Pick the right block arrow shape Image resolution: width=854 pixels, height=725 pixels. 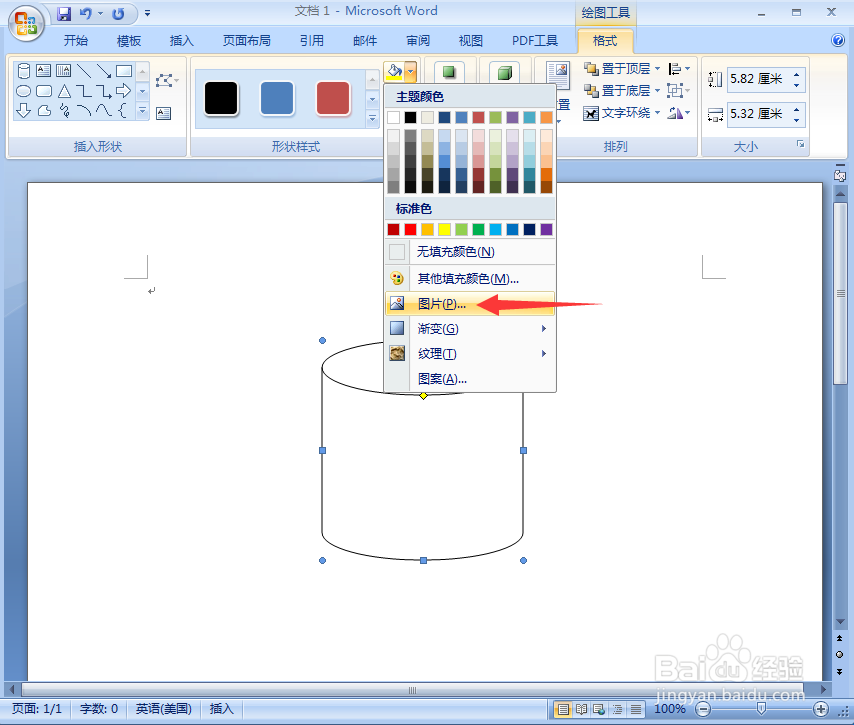tap(124, 90)
